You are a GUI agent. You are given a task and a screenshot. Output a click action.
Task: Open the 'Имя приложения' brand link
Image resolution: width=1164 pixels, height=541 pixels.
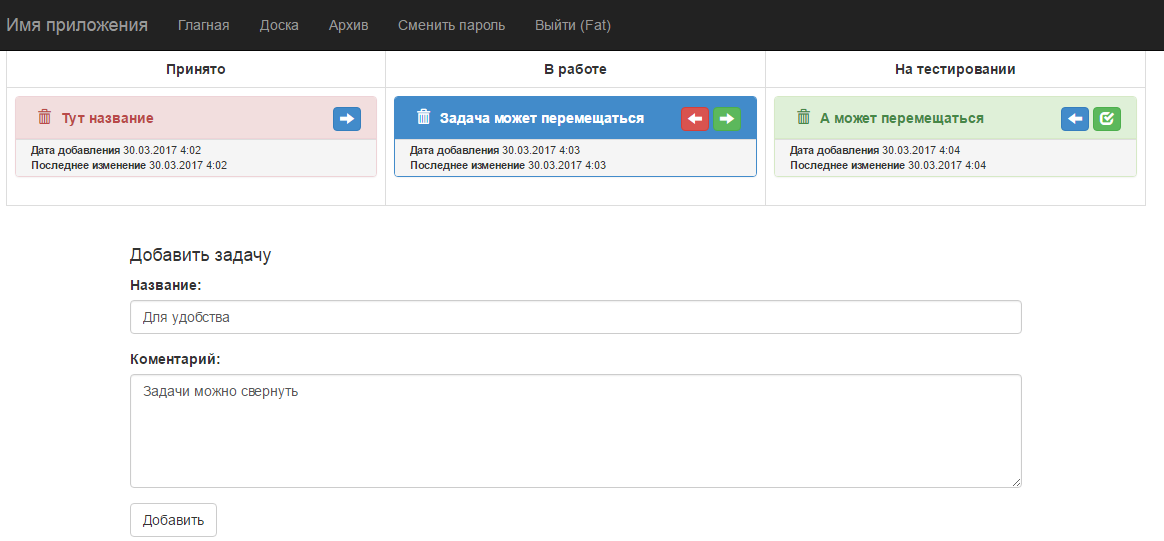[x=77, y=25]
